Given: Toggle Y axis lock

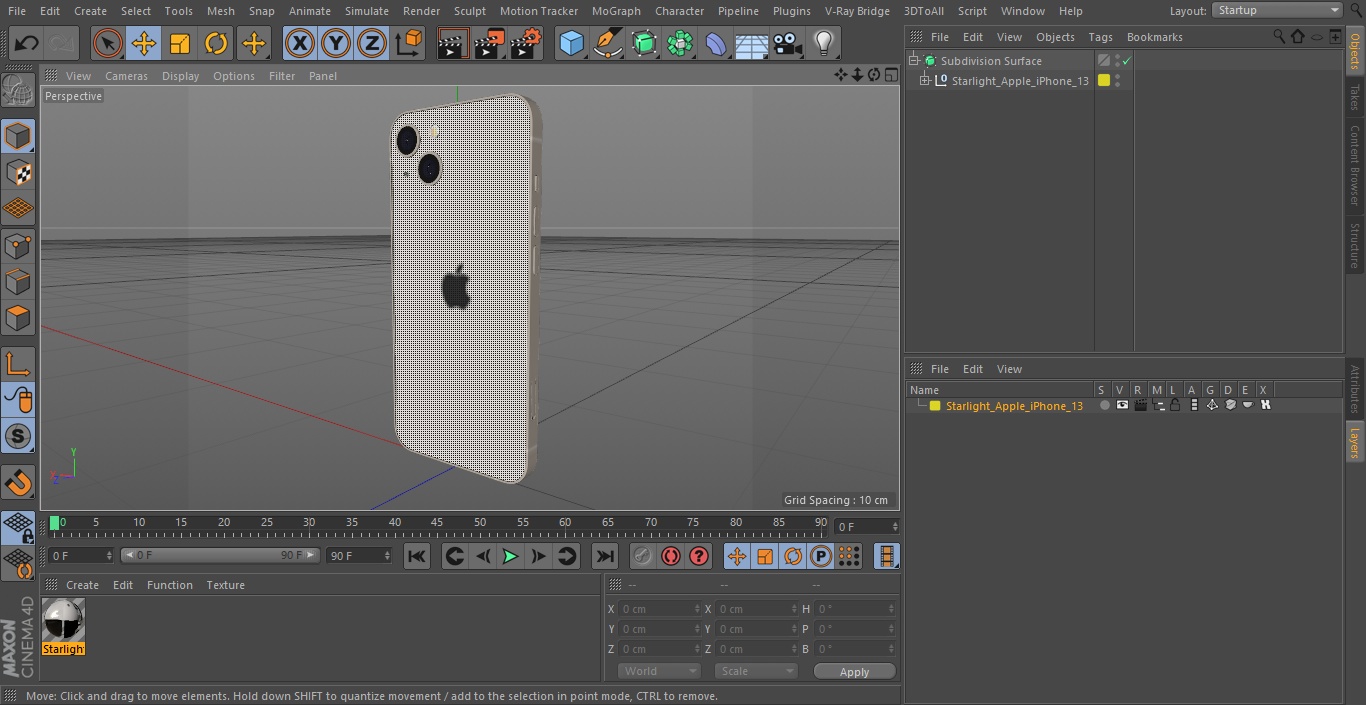Looking at the screenshot, I should pyautogui.click(x=336, y=43).
